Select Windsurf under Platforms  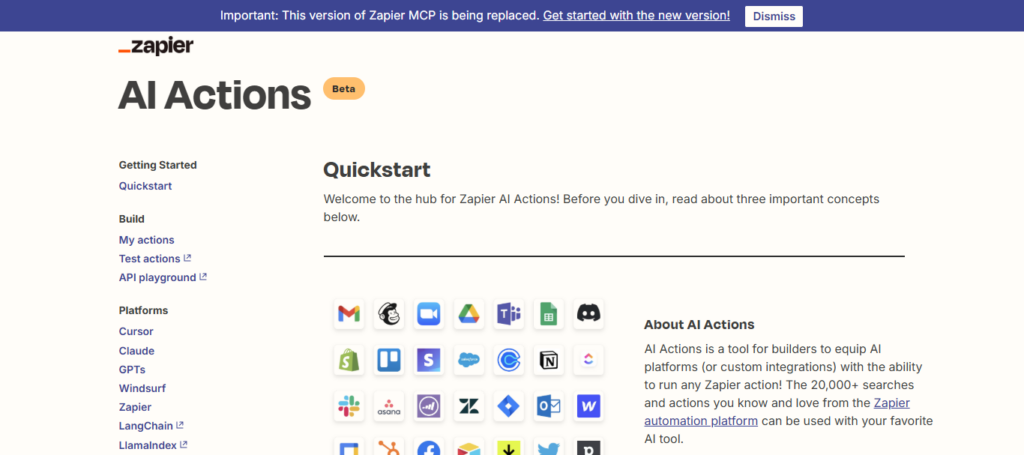pyautogui.click(x=142, y=388)
